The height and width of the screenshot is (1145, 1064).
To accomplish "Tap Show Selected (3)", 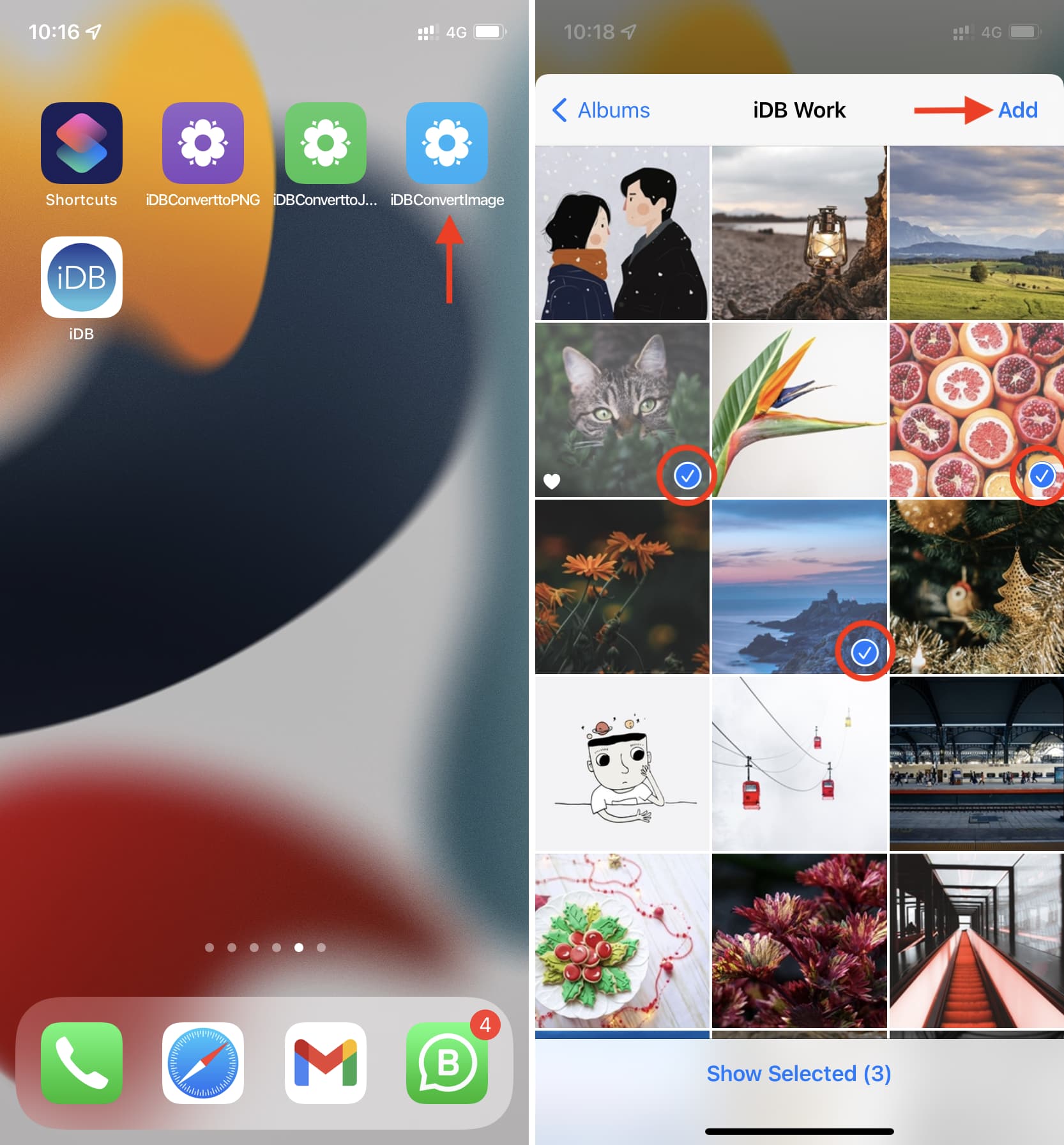I will pyautogui.click(x=799, y=1073).
